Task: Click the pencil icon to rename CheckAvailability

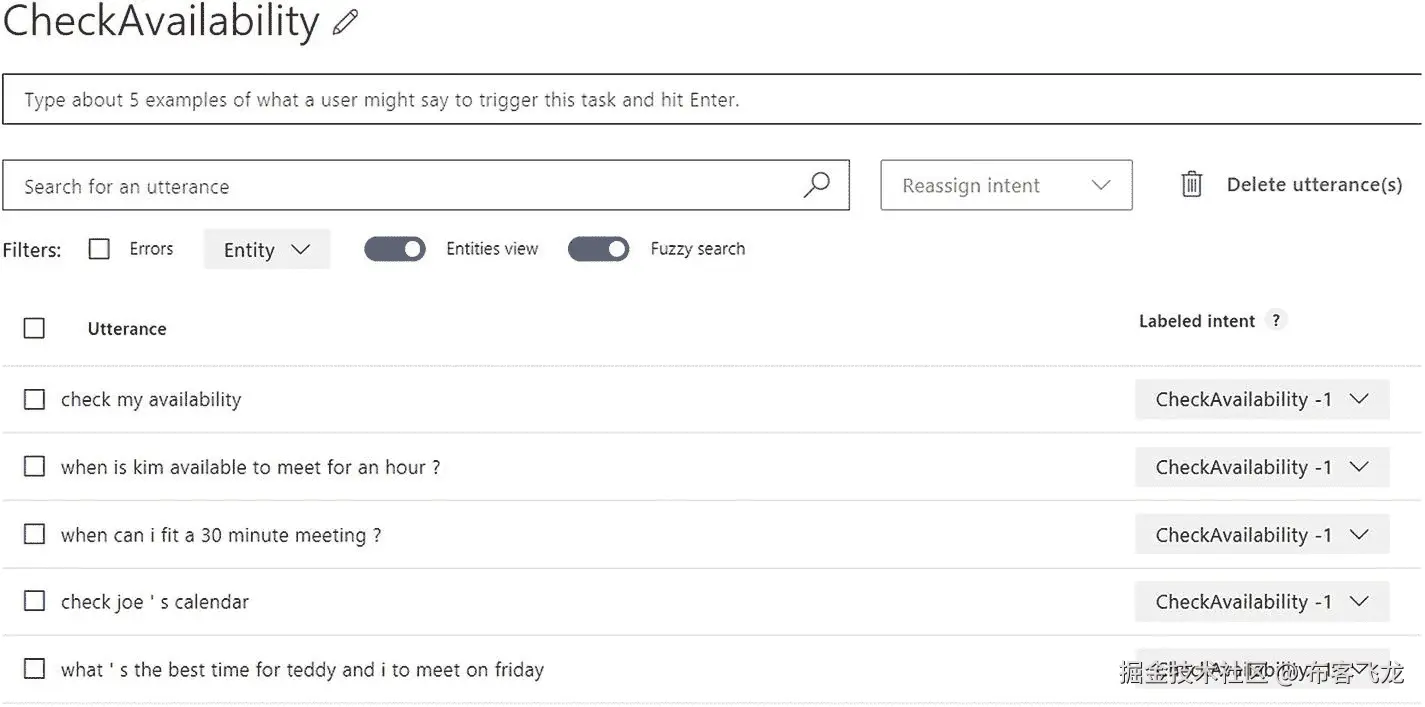Action: [x=345, y=23]
